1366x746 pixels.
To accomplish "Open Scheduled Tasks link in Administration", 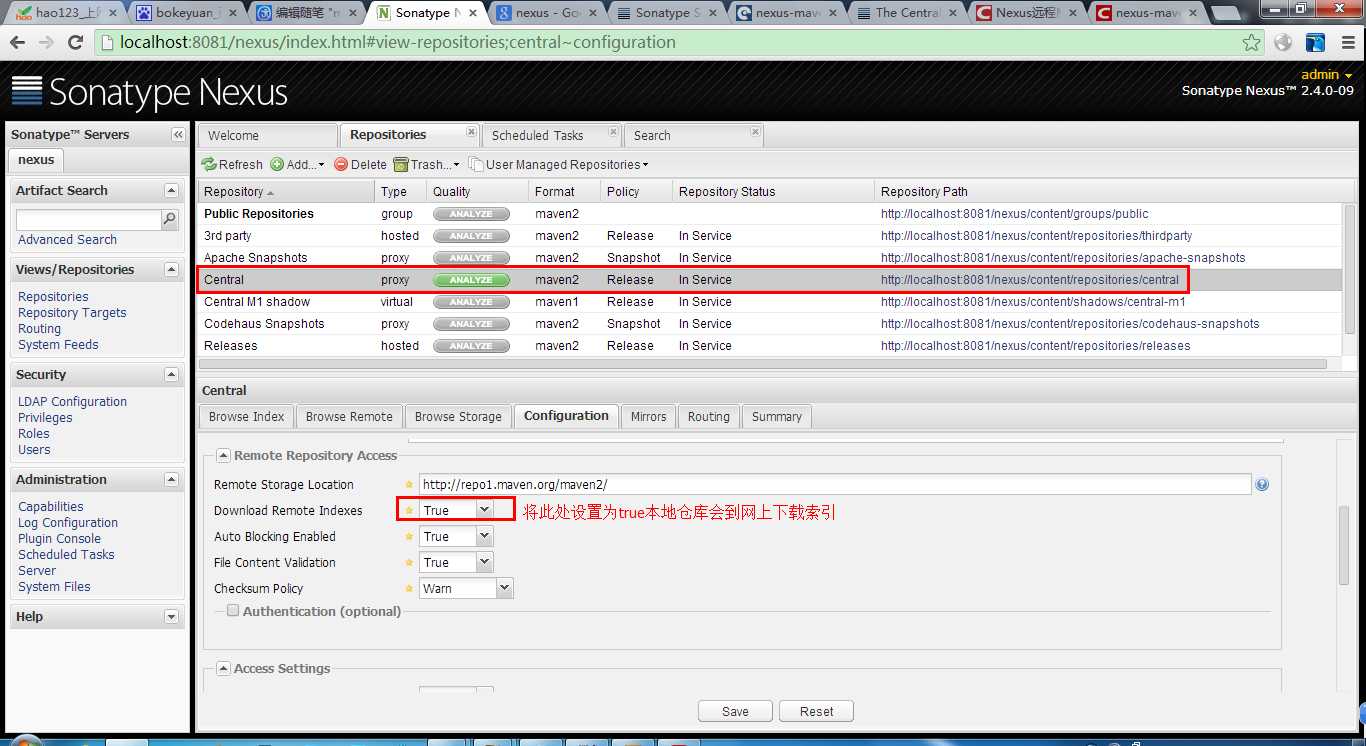I will click(x=66, y=555).
